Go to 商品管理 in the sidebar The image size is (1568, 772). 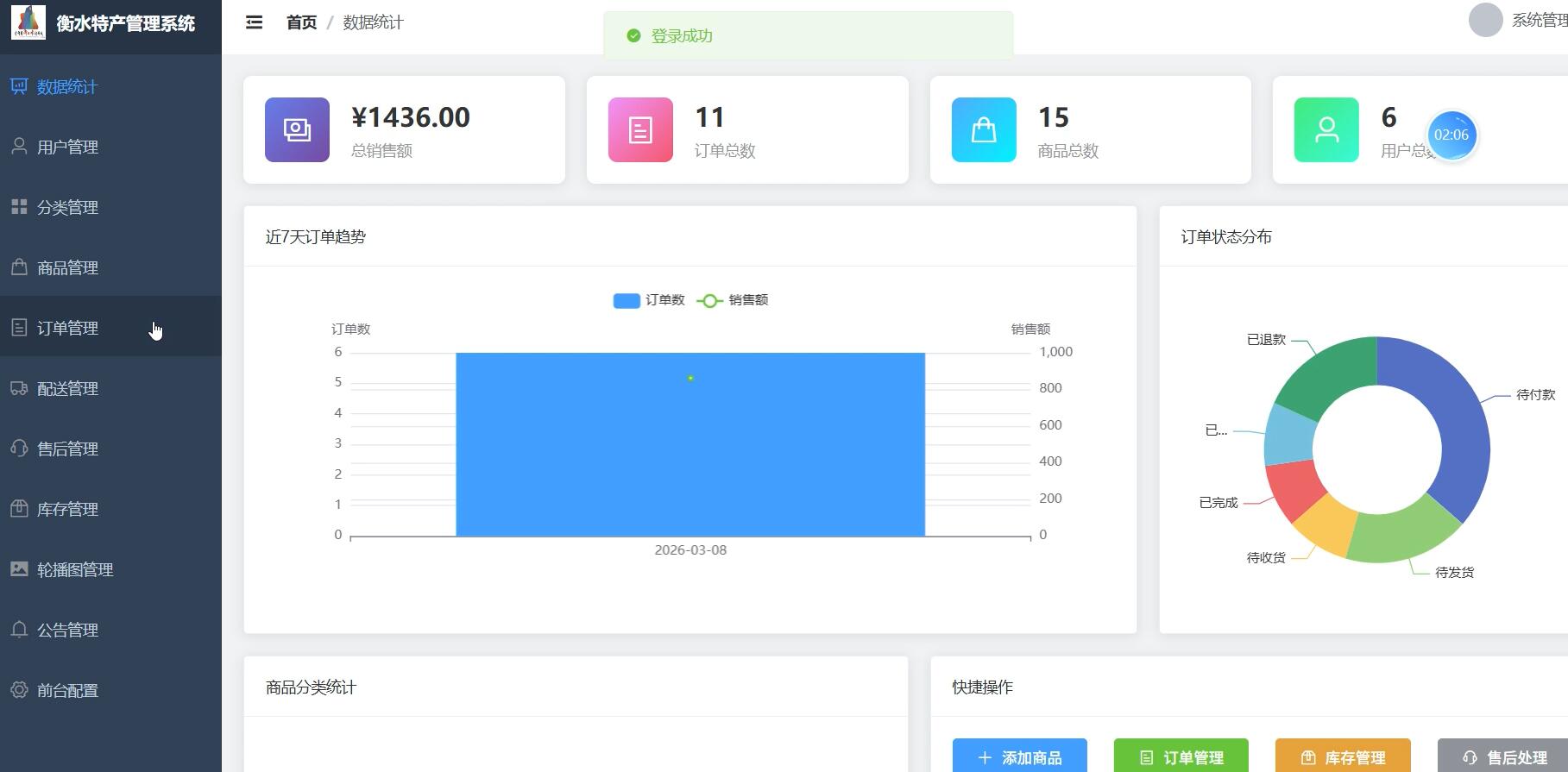pos(110,267)
